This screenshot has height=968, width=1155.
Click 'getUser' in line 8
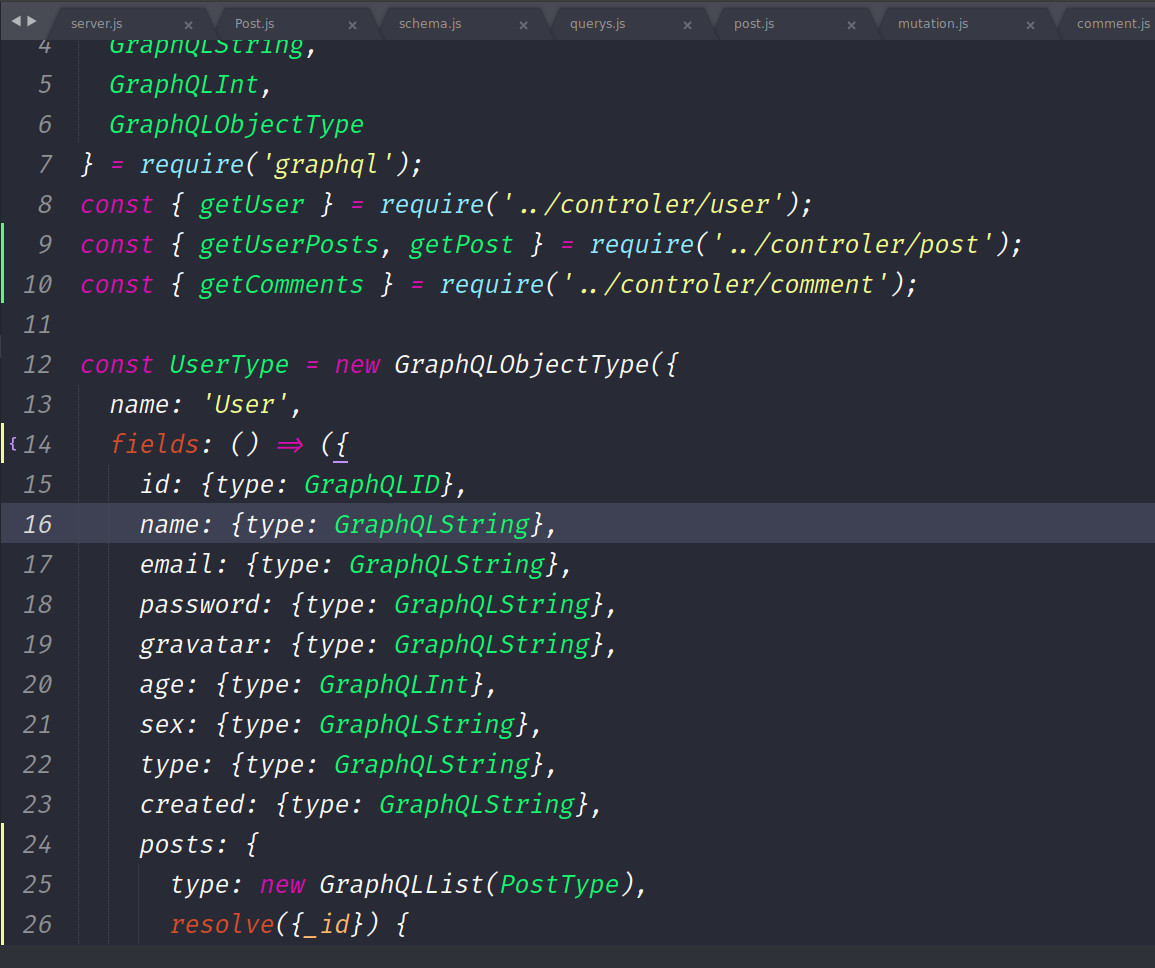(x=251, y=204)
